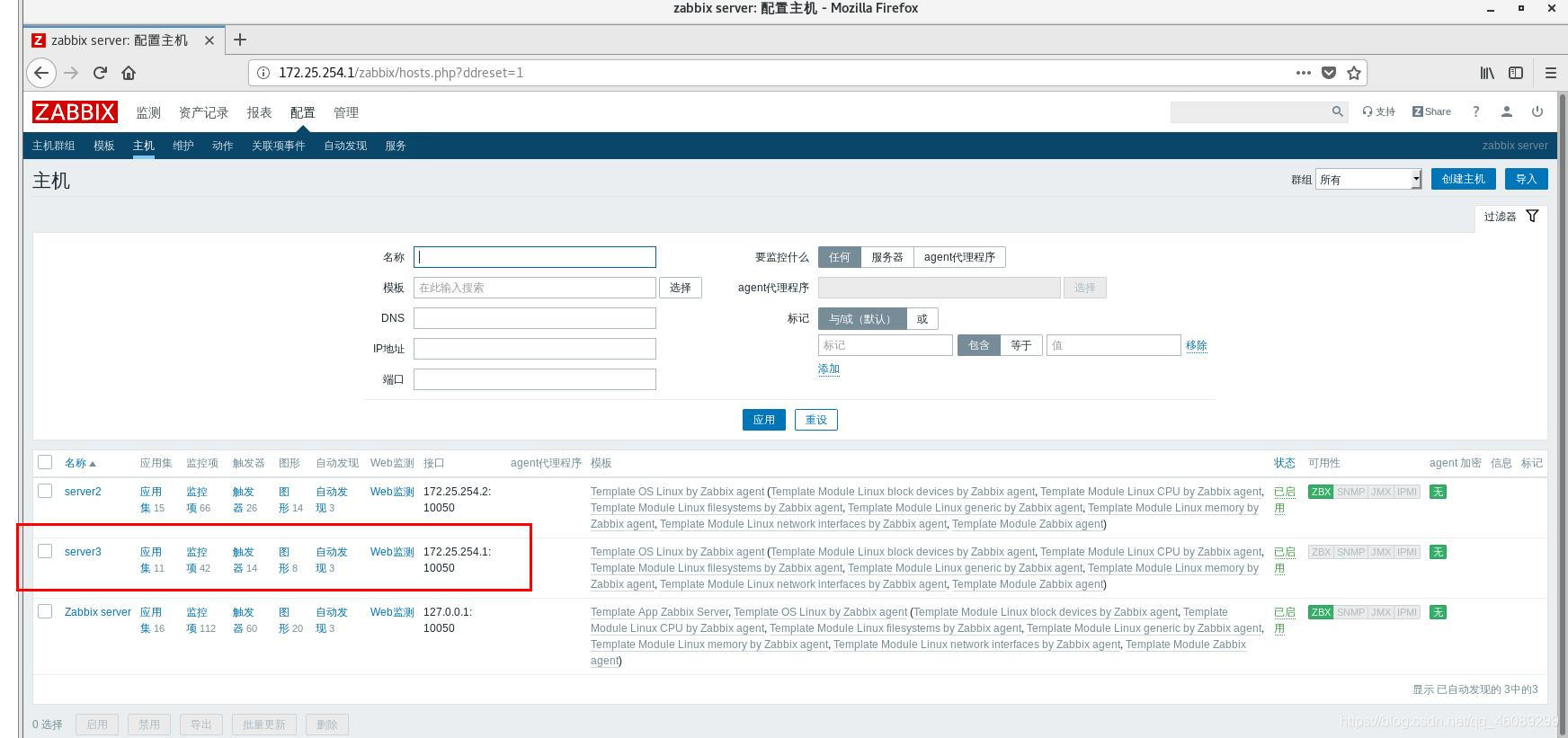This screenshot has height=738, width=1568.
Task: Click the Add tag link
Action: pyautogui.click(x=829, y=369)
